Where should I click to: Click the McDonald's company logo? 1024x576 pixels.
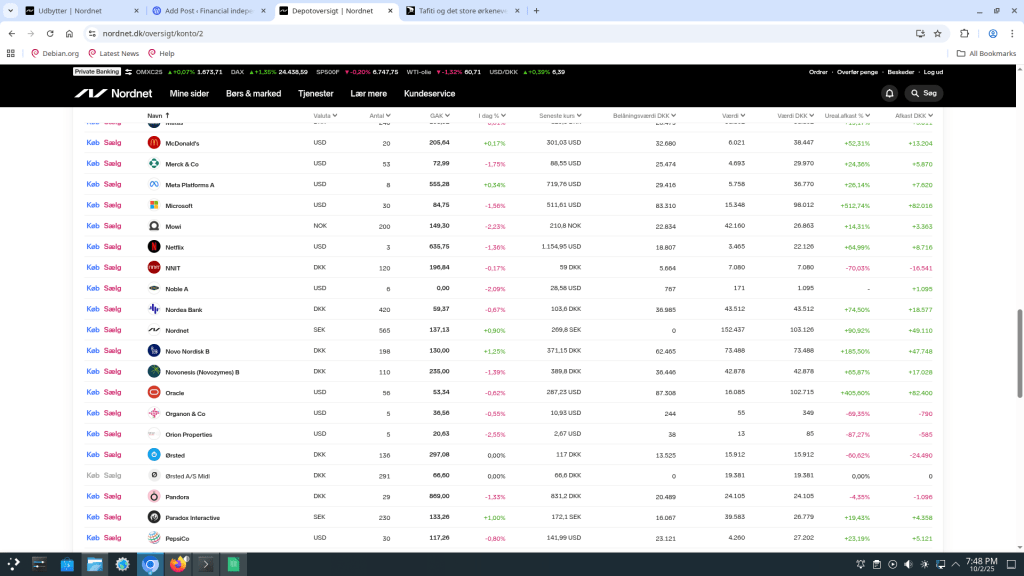click(154, 143)
